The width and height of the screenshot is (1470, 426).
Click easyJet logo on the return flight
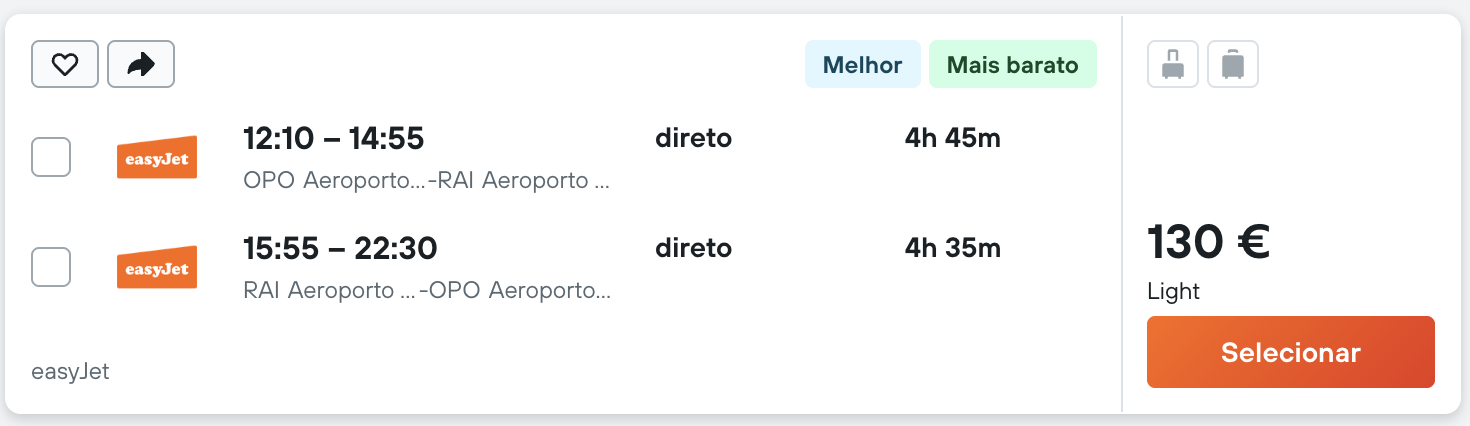(157, 267)
